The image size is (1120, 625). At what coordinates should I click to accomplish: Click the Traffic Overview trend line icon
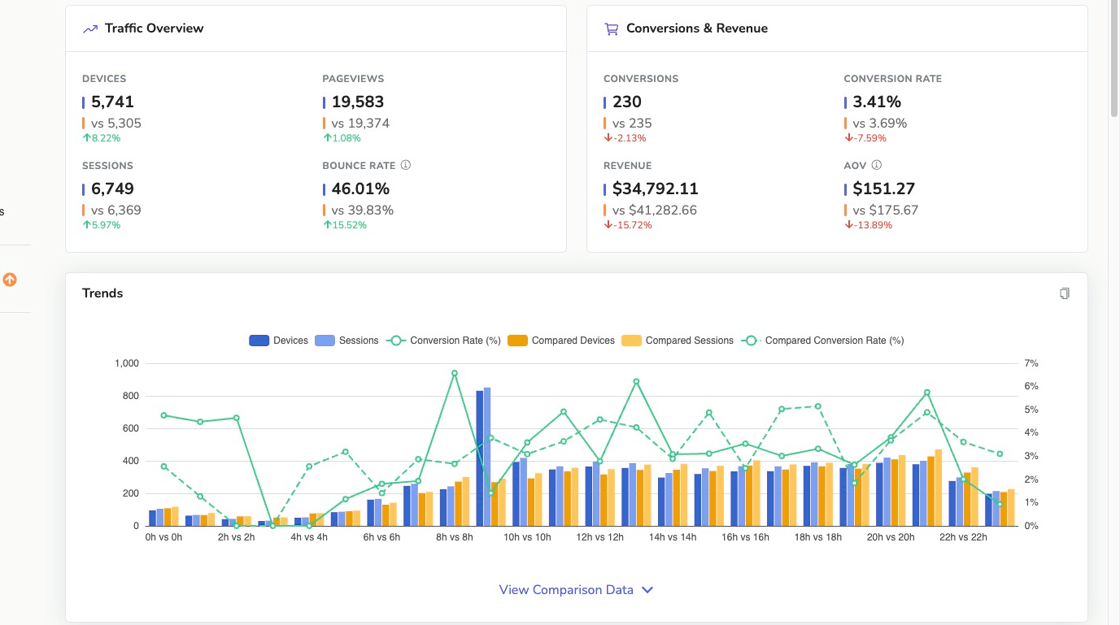[90, 29]
